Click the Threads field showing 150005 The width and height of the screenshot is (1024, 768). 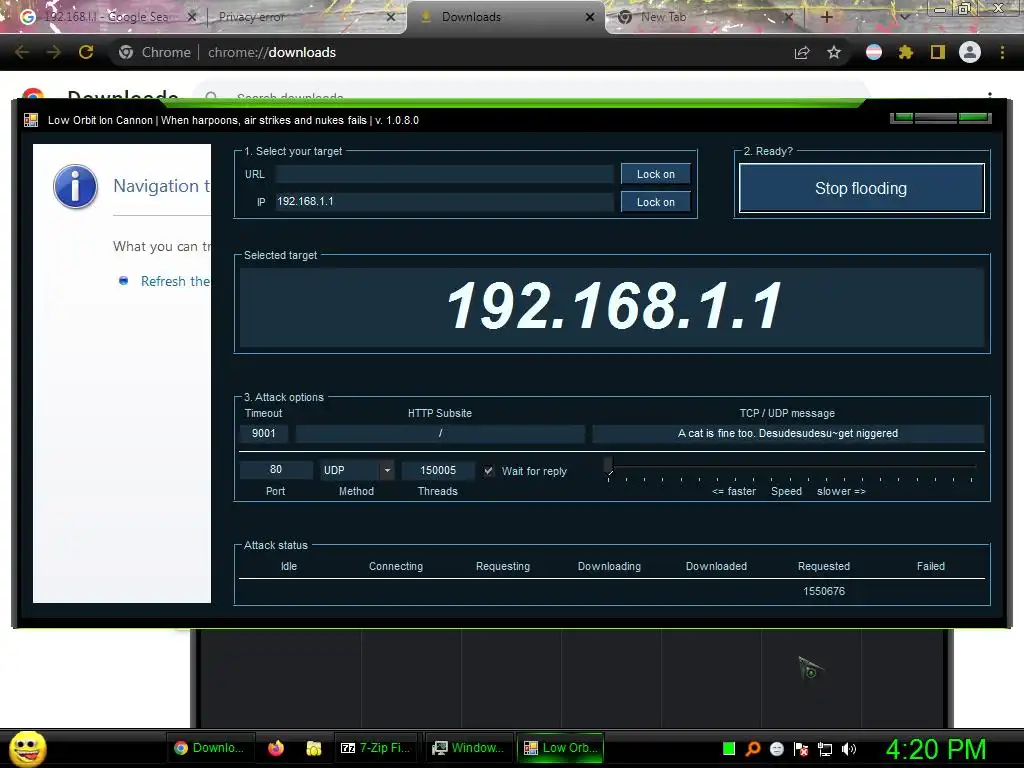[438, 470]
